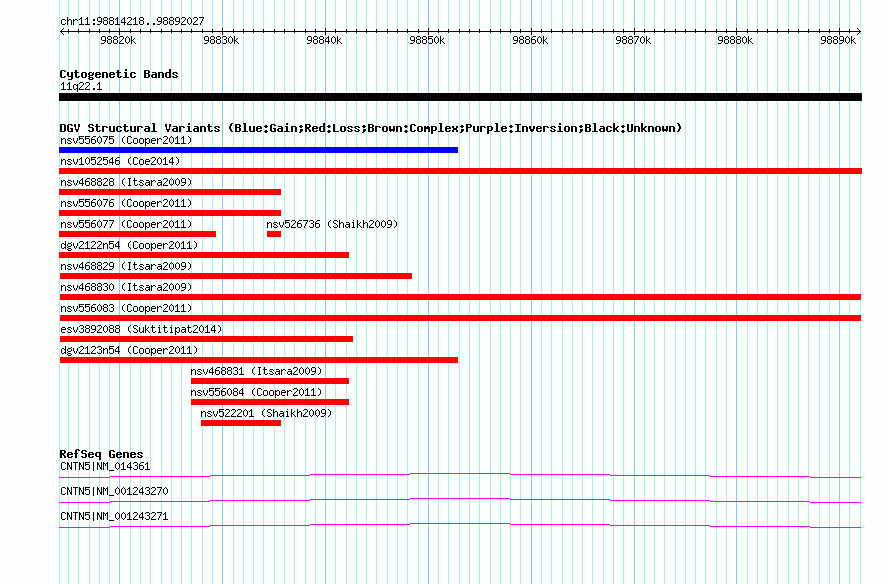Image resolution: width=890 pixels, height=584 pixels.
Task: Click the chr11:98814218..98892027 coordinate label
Action: pos(132,21)
